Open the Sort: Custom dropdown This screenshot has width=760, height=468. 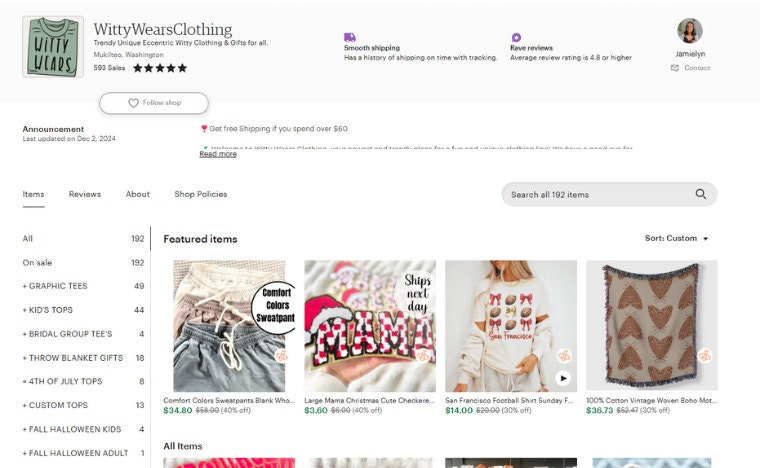(676, 238)
